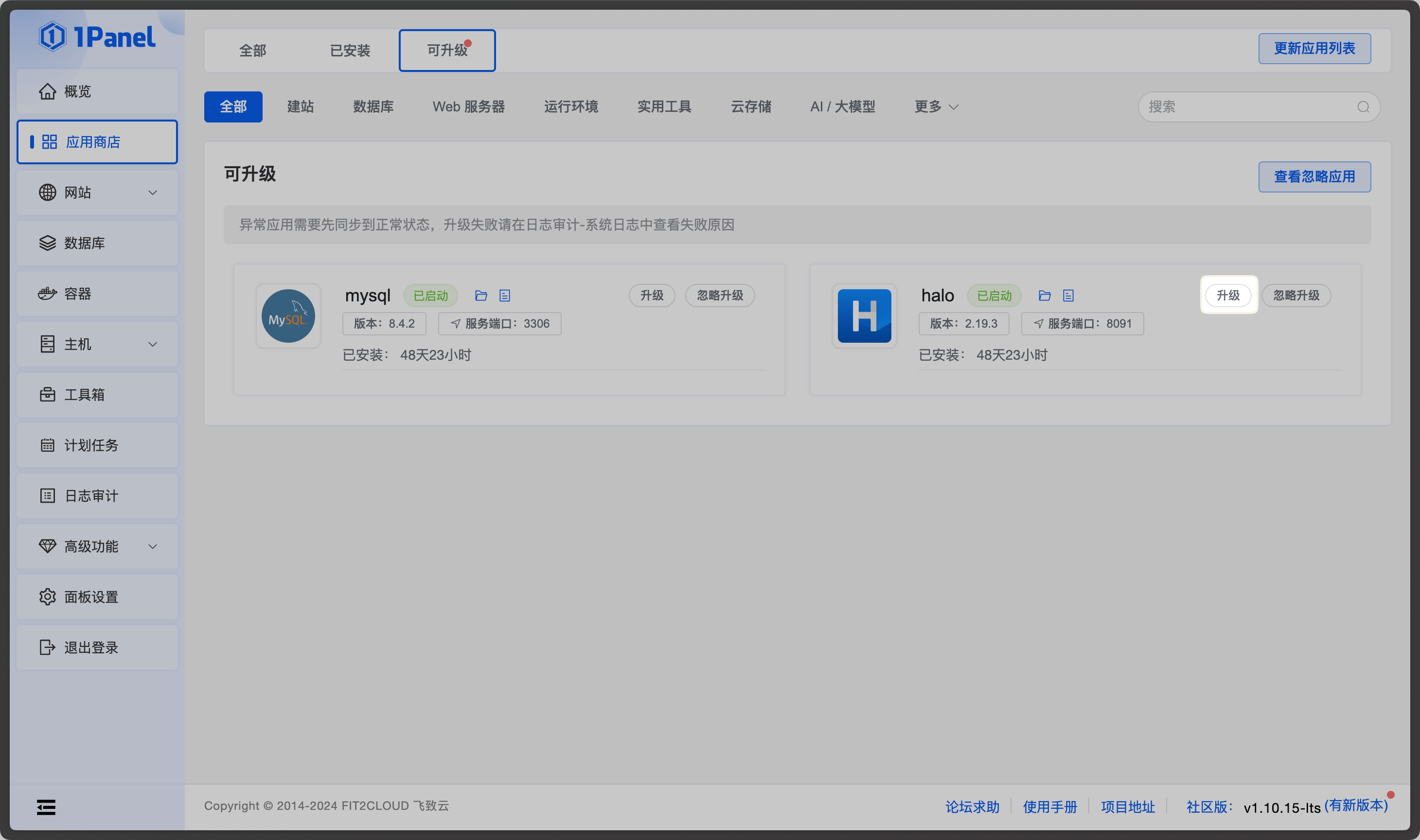Open the 工具箱 toolbox icon
Image resolution: width=1420 pixels, height=840 pixels.
(48, 395)
